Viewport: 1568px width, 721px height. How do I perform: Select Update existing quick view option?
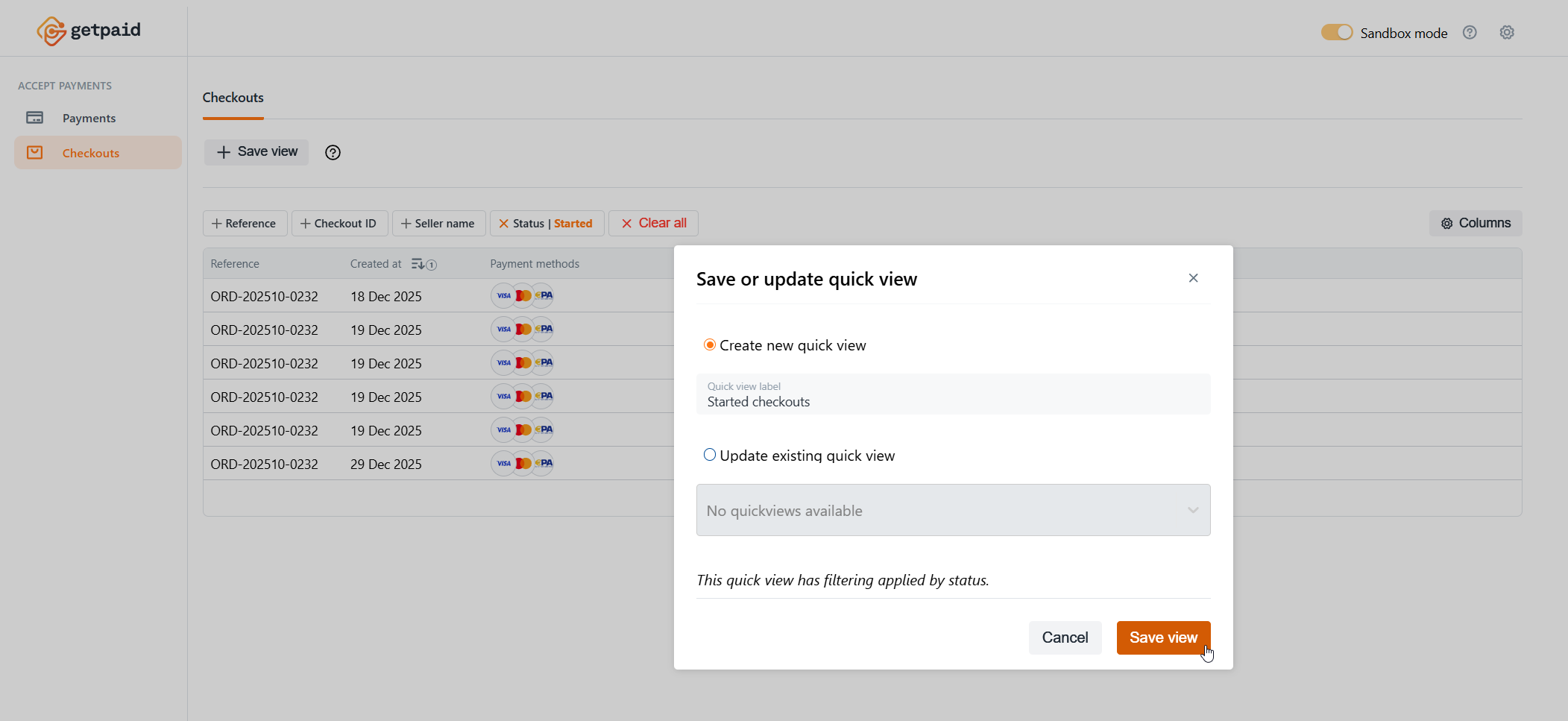(x=710, y=455)
